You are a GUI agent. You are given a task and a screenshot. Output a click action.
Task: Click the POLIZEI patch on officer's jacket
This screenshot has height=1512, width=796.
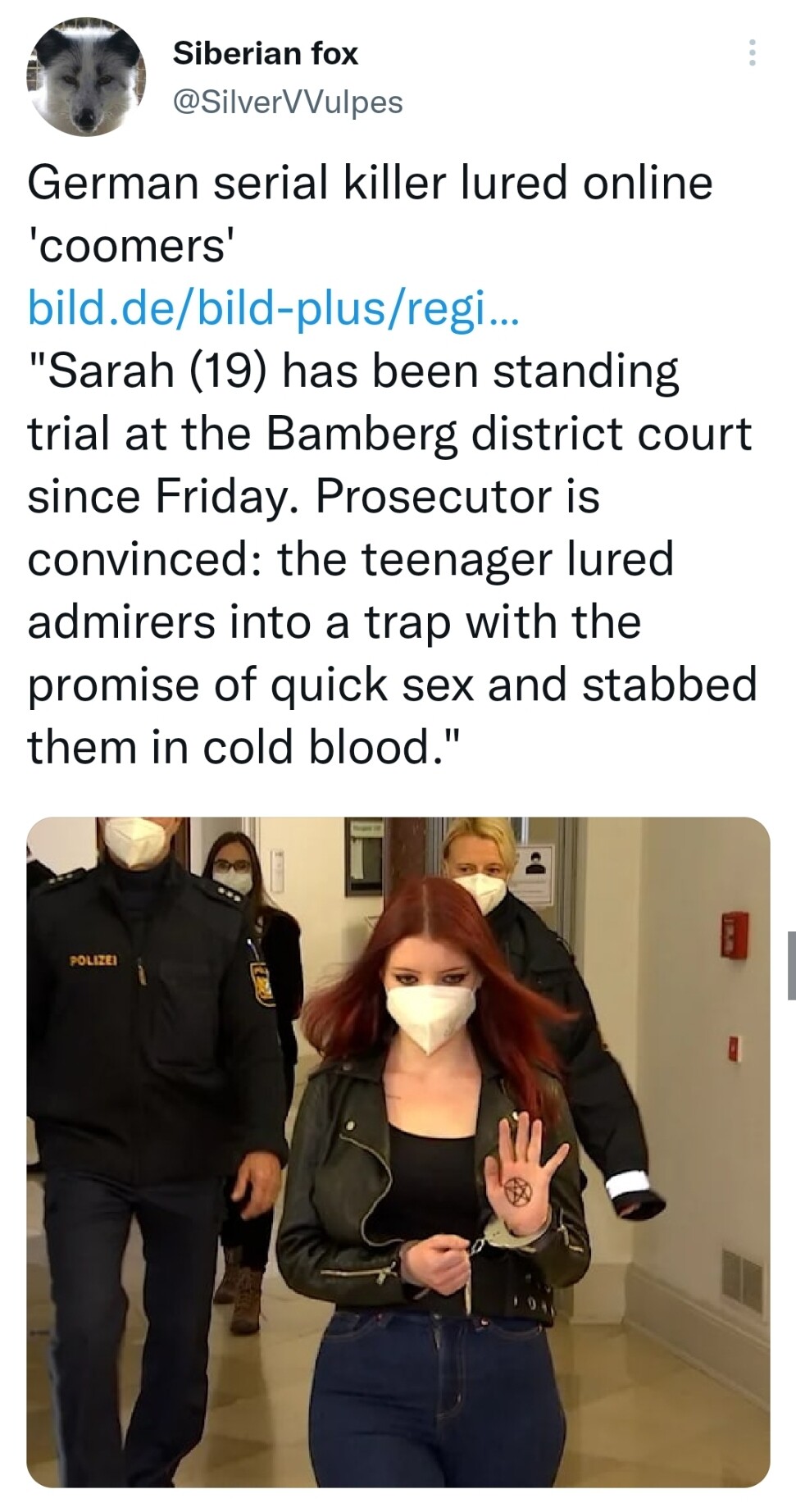(x=95, y=959)
